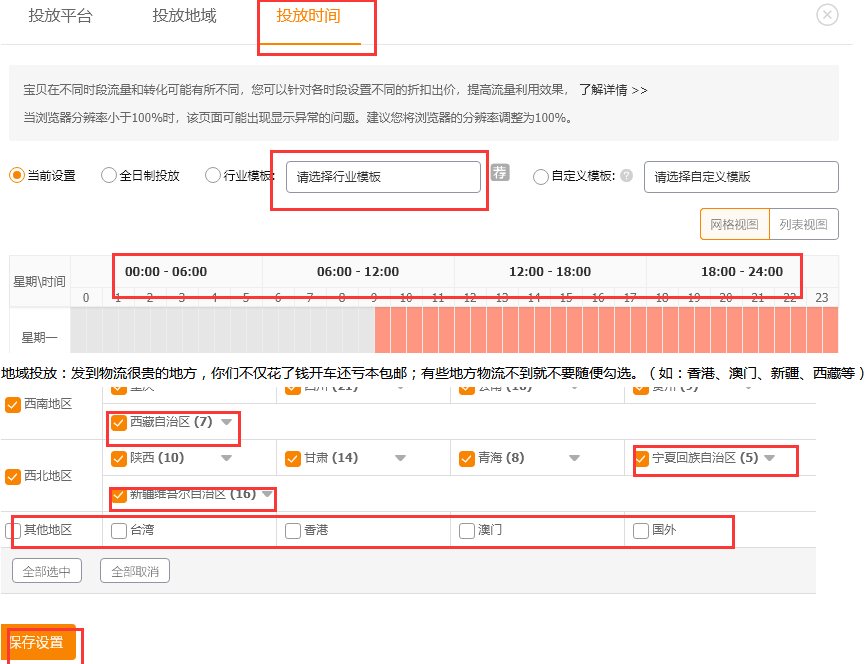
Task: Click the help icon beside 自定义模板
Action: 626,175
